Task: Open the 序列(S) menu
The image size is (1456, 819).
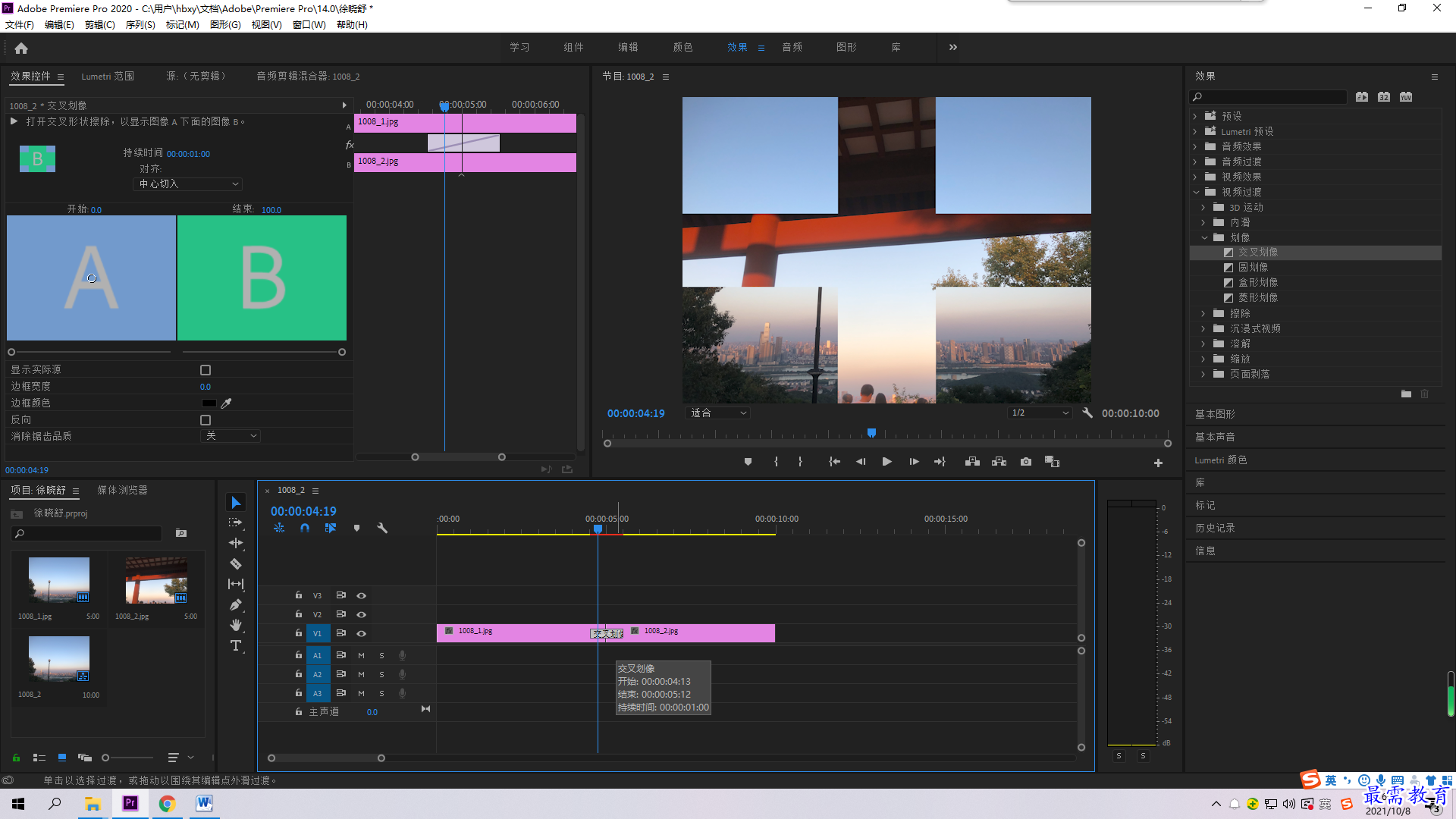Action: tap(140, 25)
